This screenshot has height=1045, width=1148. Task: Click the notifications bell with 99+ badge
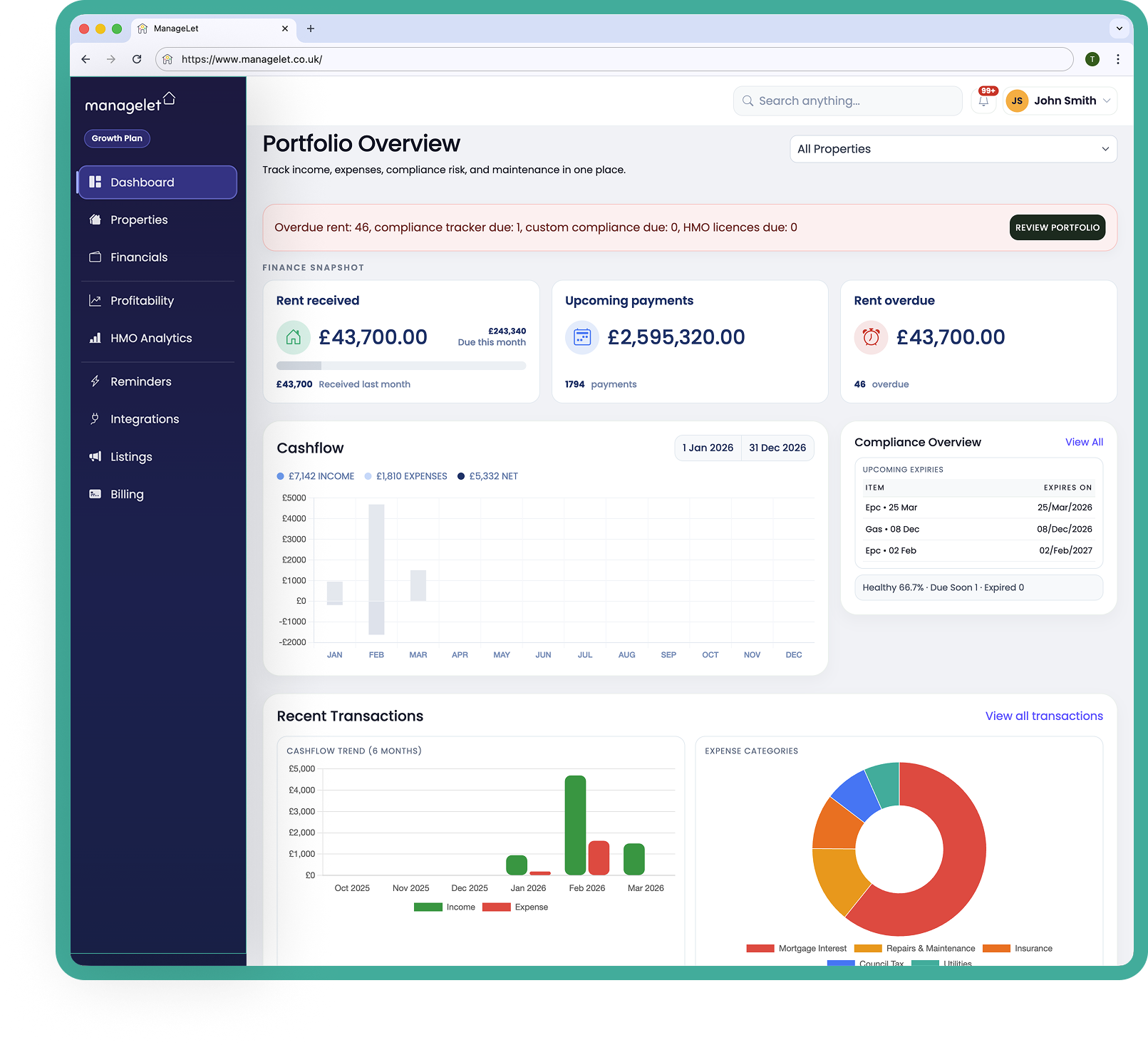(984, 101)
